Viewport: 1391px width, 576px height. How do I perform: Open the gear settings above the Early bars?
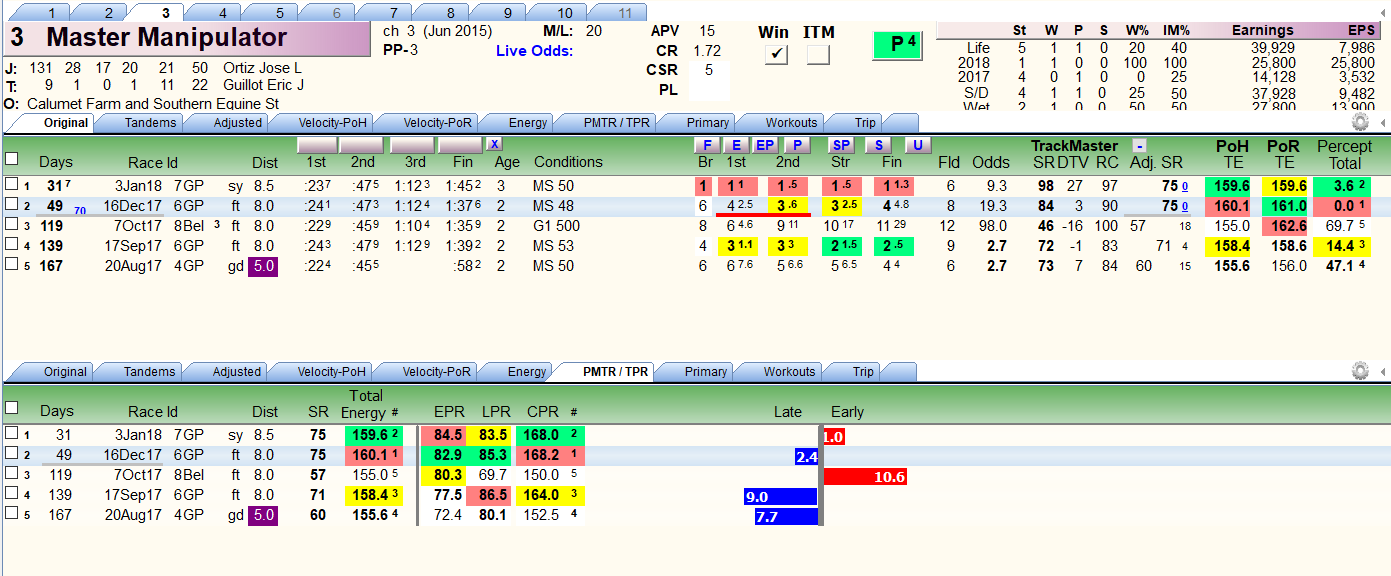[1360, 371]
